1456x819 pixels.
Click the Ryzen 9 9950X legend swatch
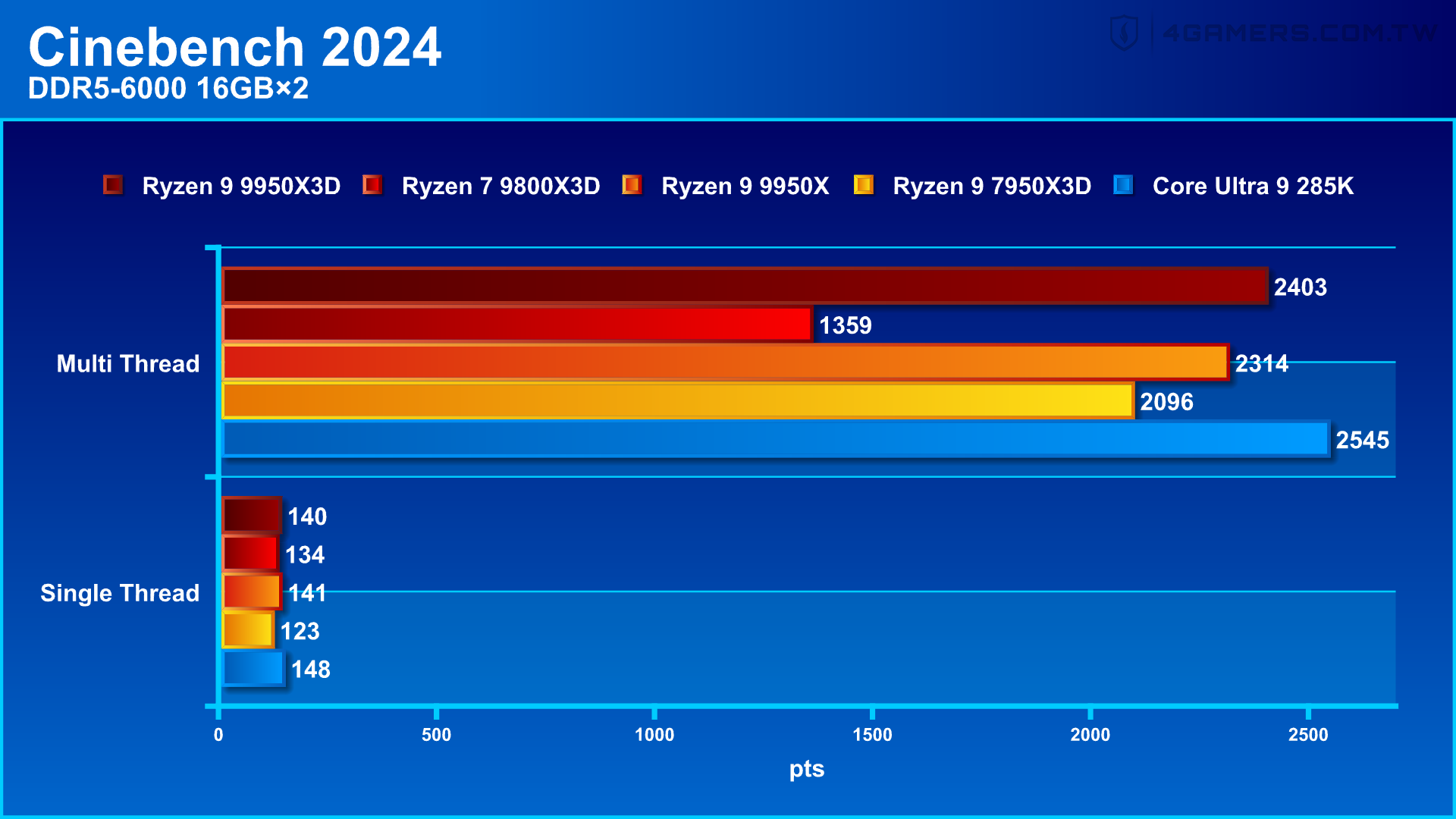(x=632, y=185)
